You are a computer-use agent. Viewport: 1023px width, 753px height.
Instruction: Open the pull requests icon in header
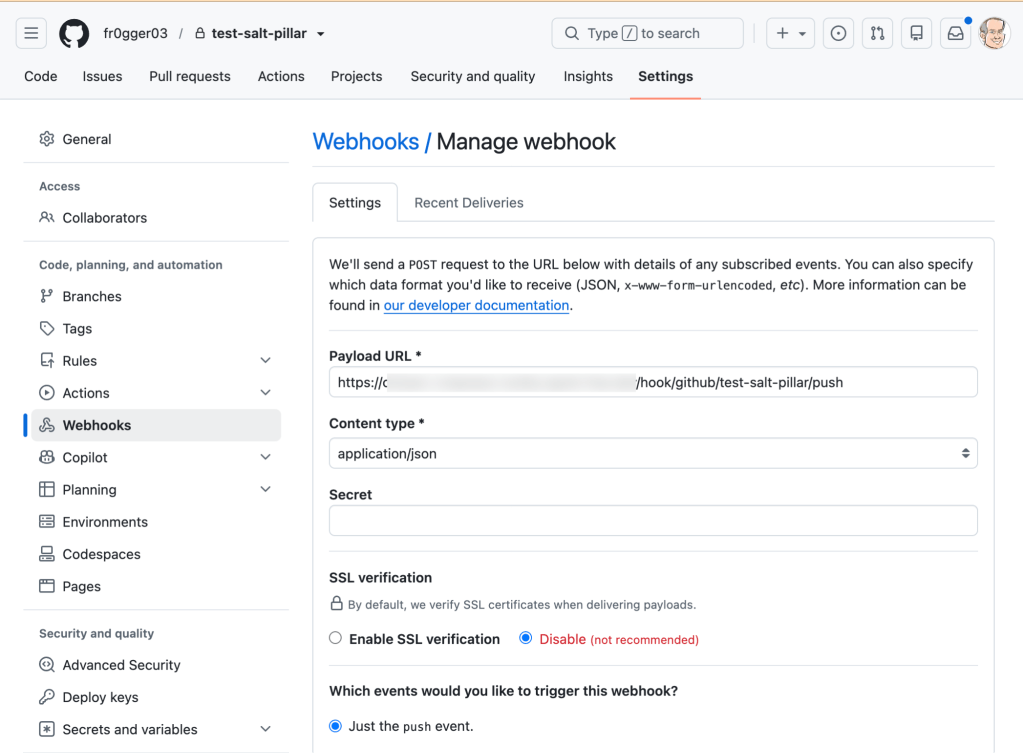(x=878, y=33)
